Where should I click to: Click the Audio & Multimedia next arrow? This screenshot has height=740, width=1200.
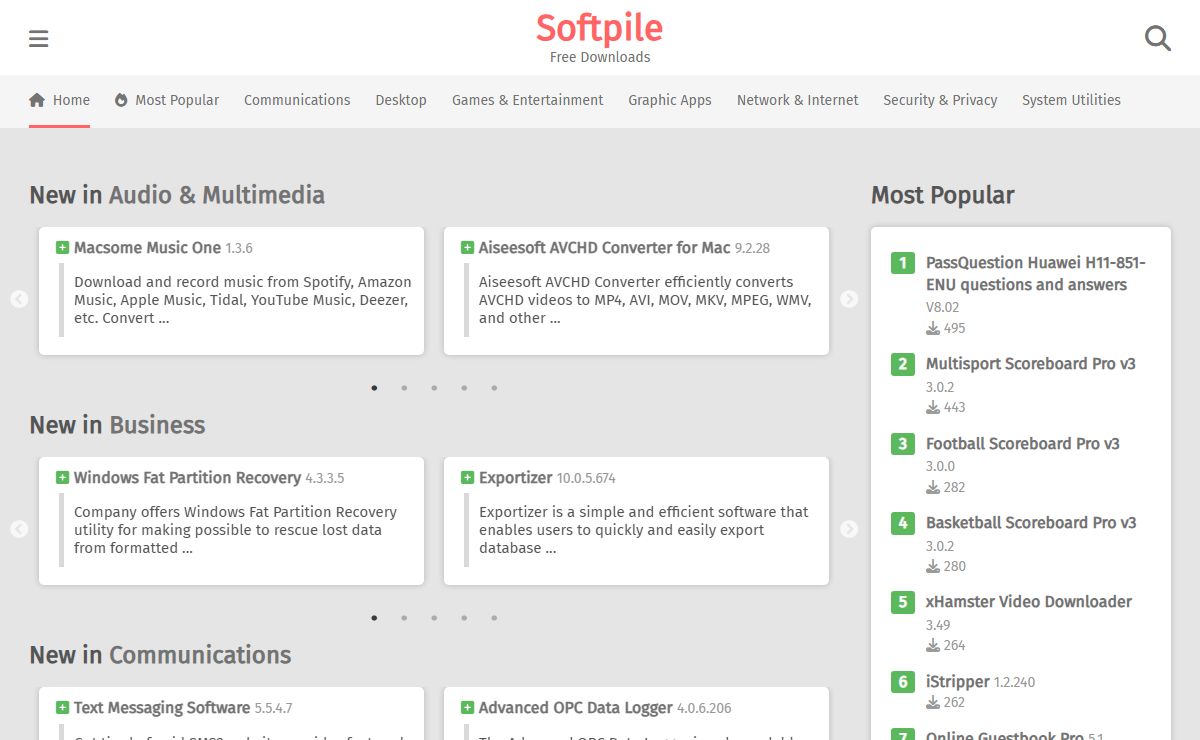pos(849,299)
